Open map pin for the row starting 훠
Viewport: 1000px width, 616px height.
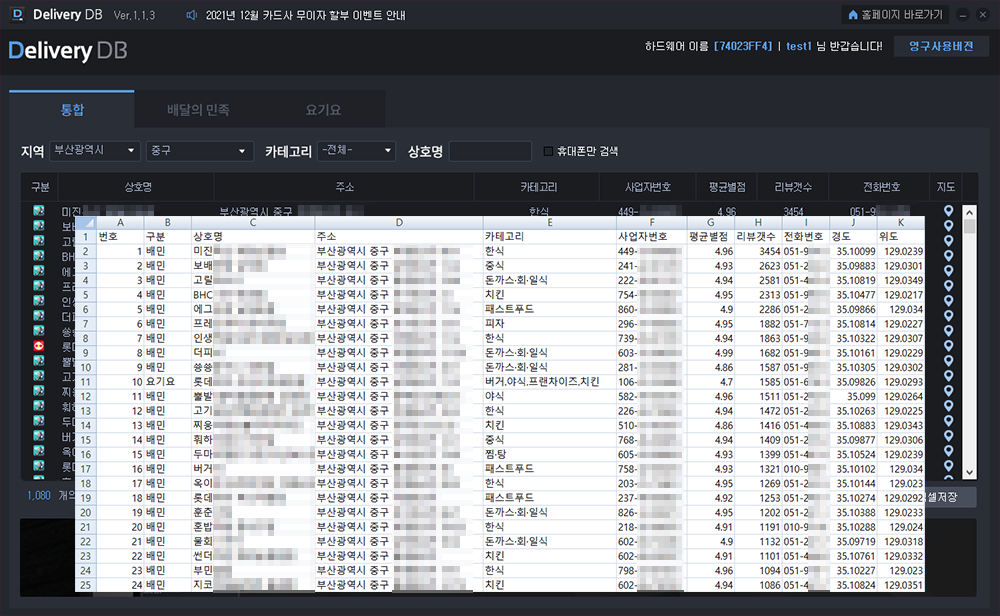948,406
